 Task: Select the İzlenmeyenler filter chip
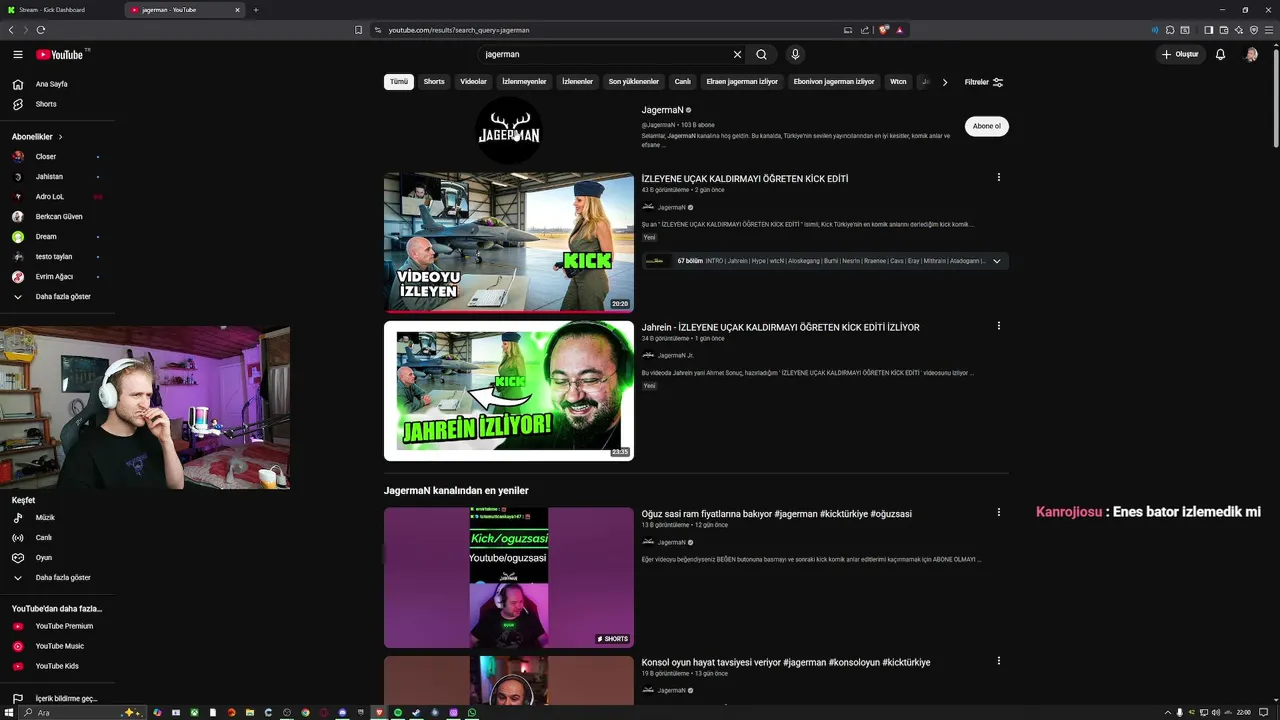click(x=524, y=82)
